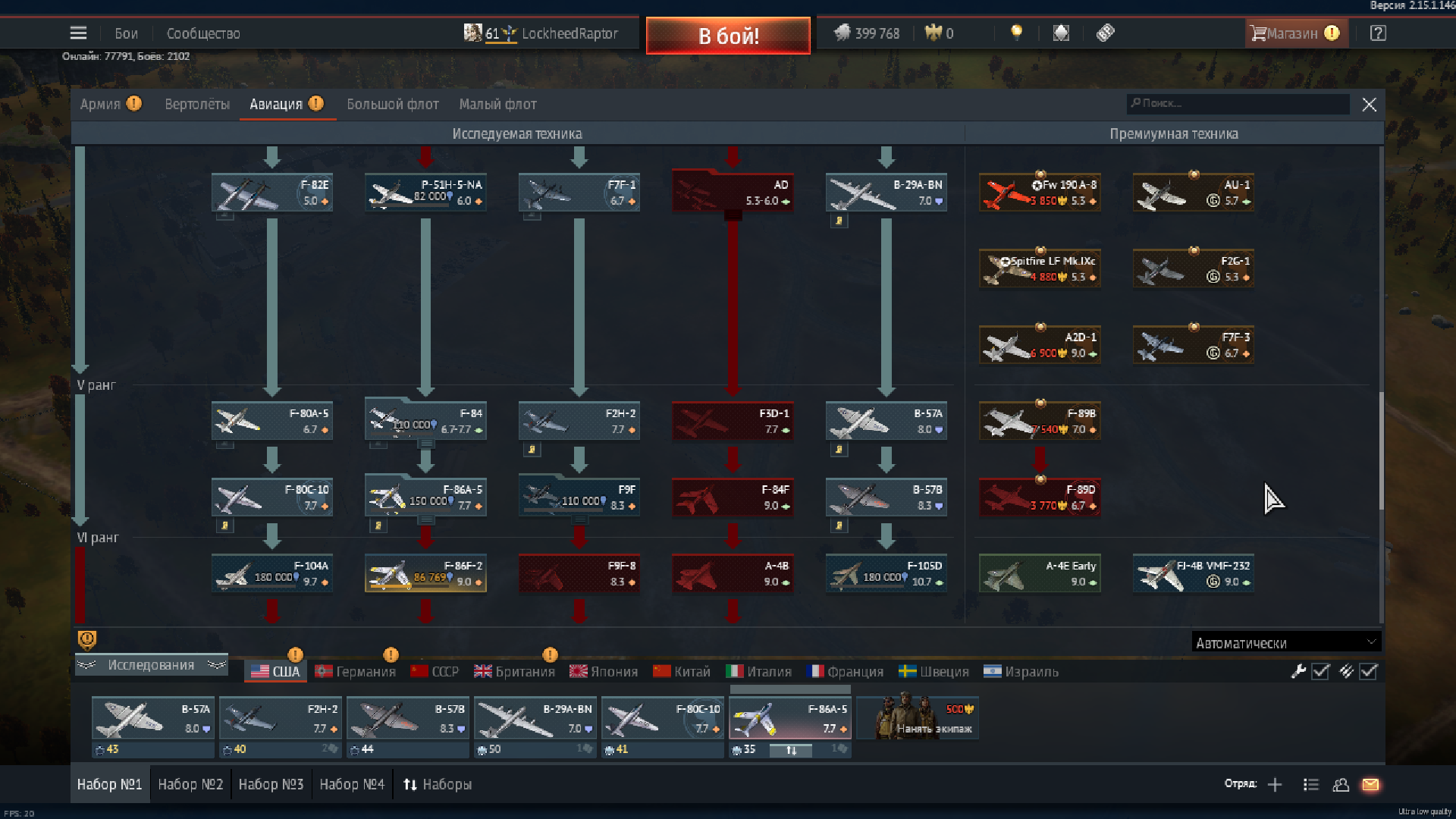Screen dimensions: 1456x819
Task: Click the shield icon above Исследования
Action: pyautogui.click(x=87, y=640)
